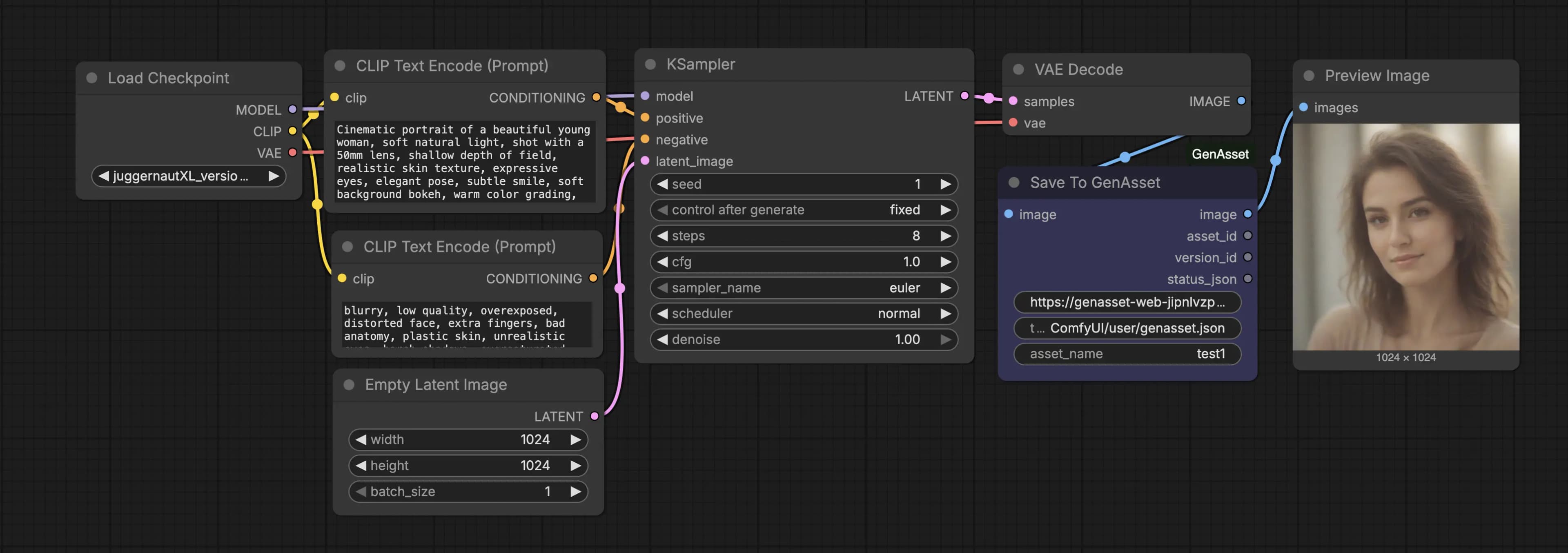
Task: Increase steps with the right arrow
Action: tap(945, 236)
